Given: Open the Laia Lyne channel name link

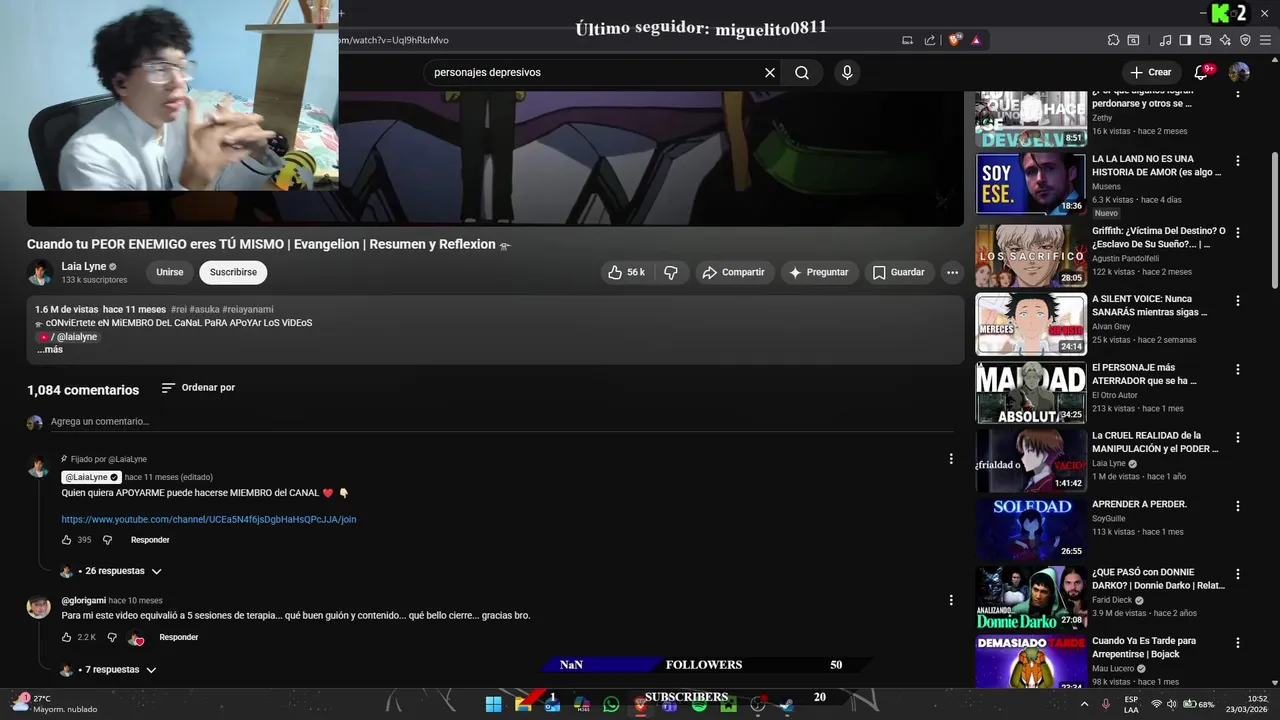Looking at the screenshot, I should click(x=83, y=267).
